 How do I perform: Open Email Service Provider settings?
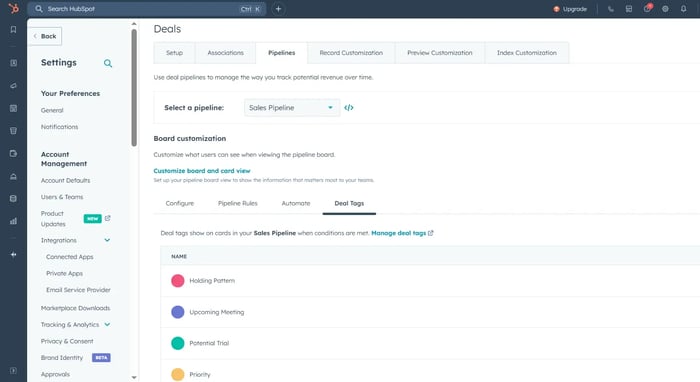pyautogui.click(x=78, y=290)
